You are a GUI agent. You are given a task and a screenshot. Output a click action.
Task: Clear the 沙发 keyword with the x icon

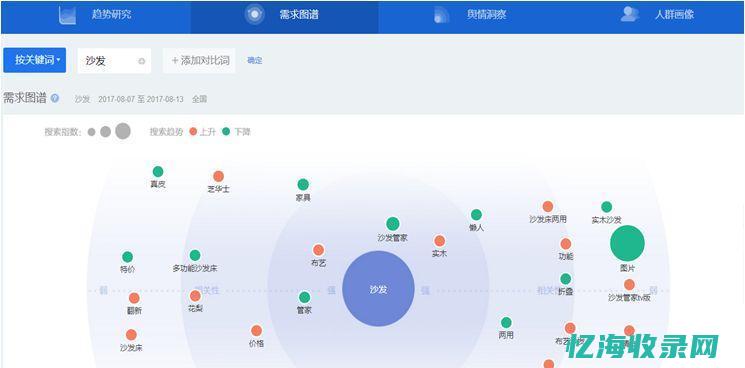point(142,61)
